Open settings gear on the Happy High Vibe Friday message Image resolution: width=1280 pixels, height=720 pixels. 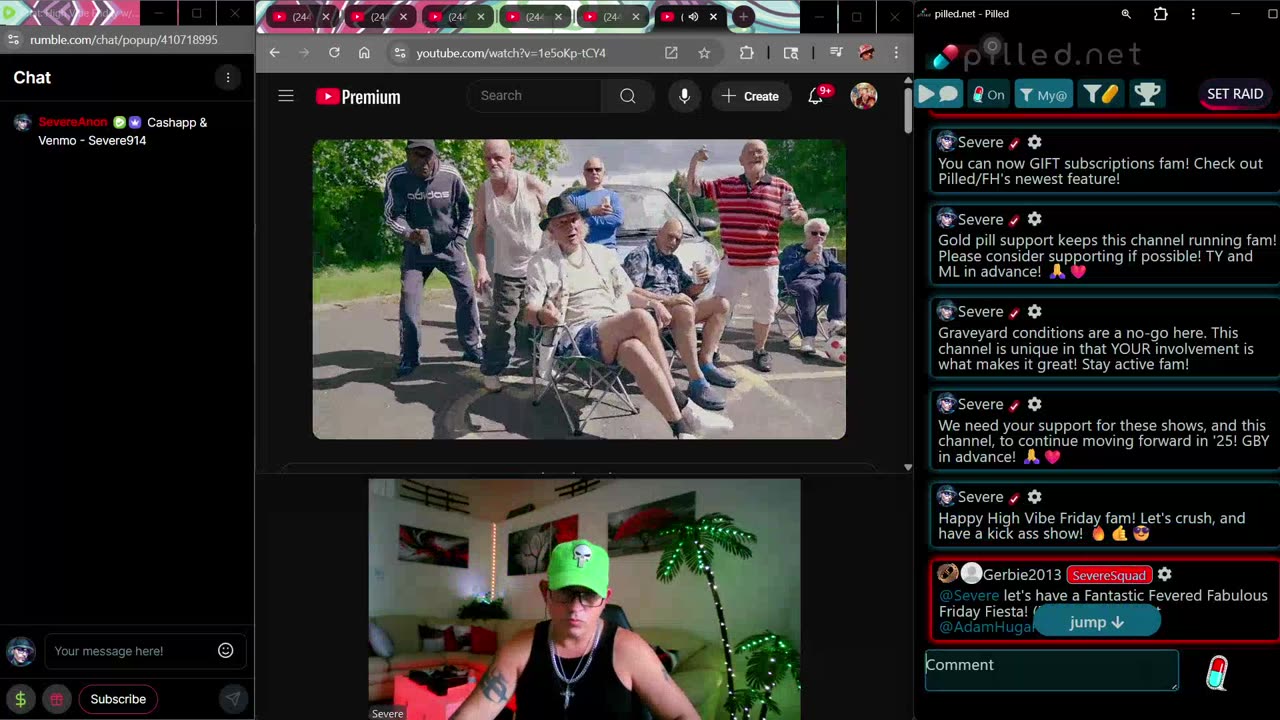tap(1035, 496)
